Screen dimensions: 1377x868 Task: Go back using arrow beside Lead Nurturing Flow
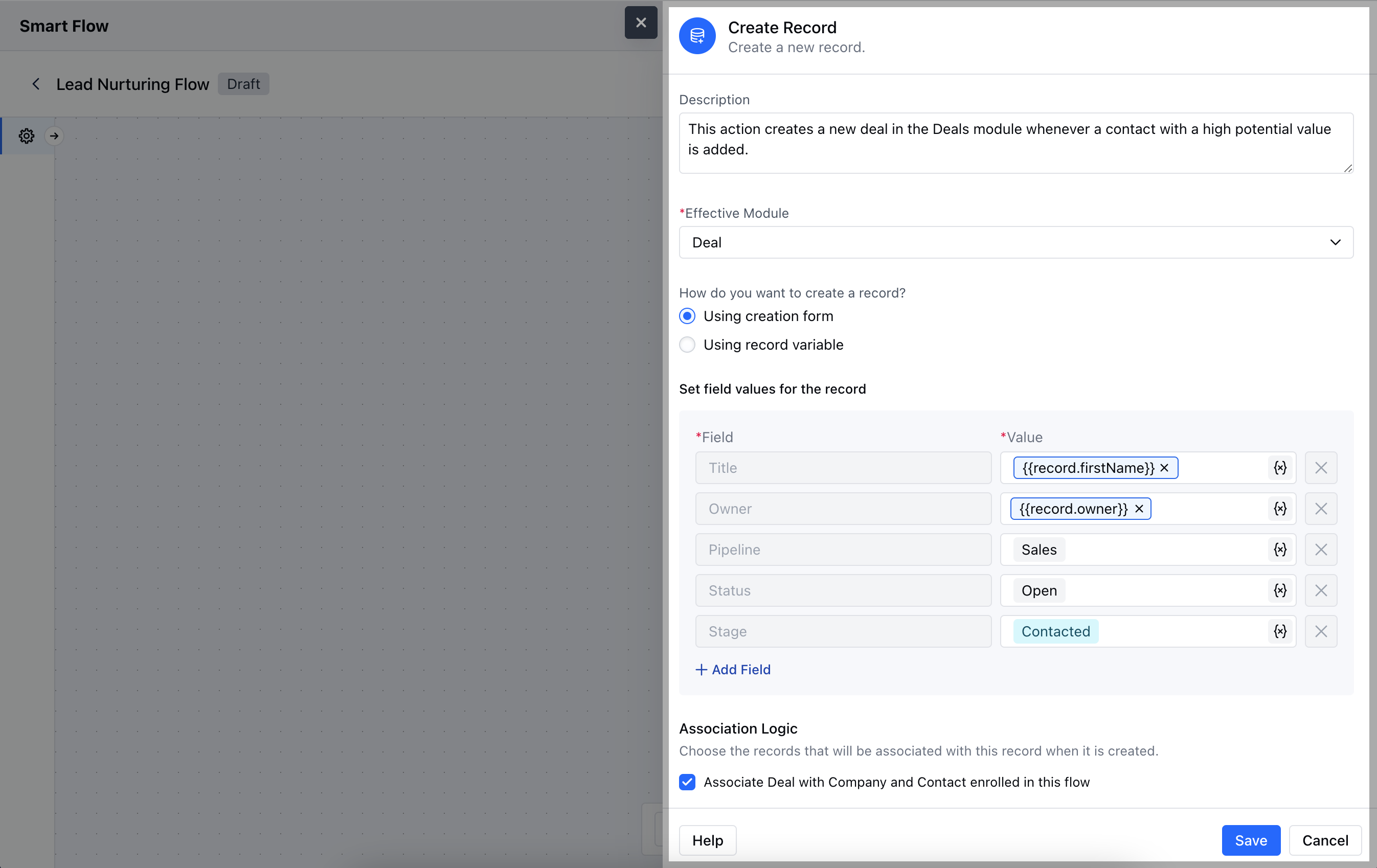pos(36,84)
